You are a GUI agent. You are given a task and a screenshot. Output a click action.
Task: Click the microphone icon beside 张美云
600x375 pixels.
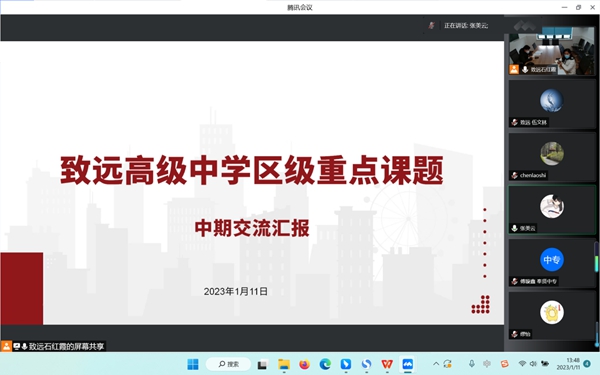tap(515, 228)
